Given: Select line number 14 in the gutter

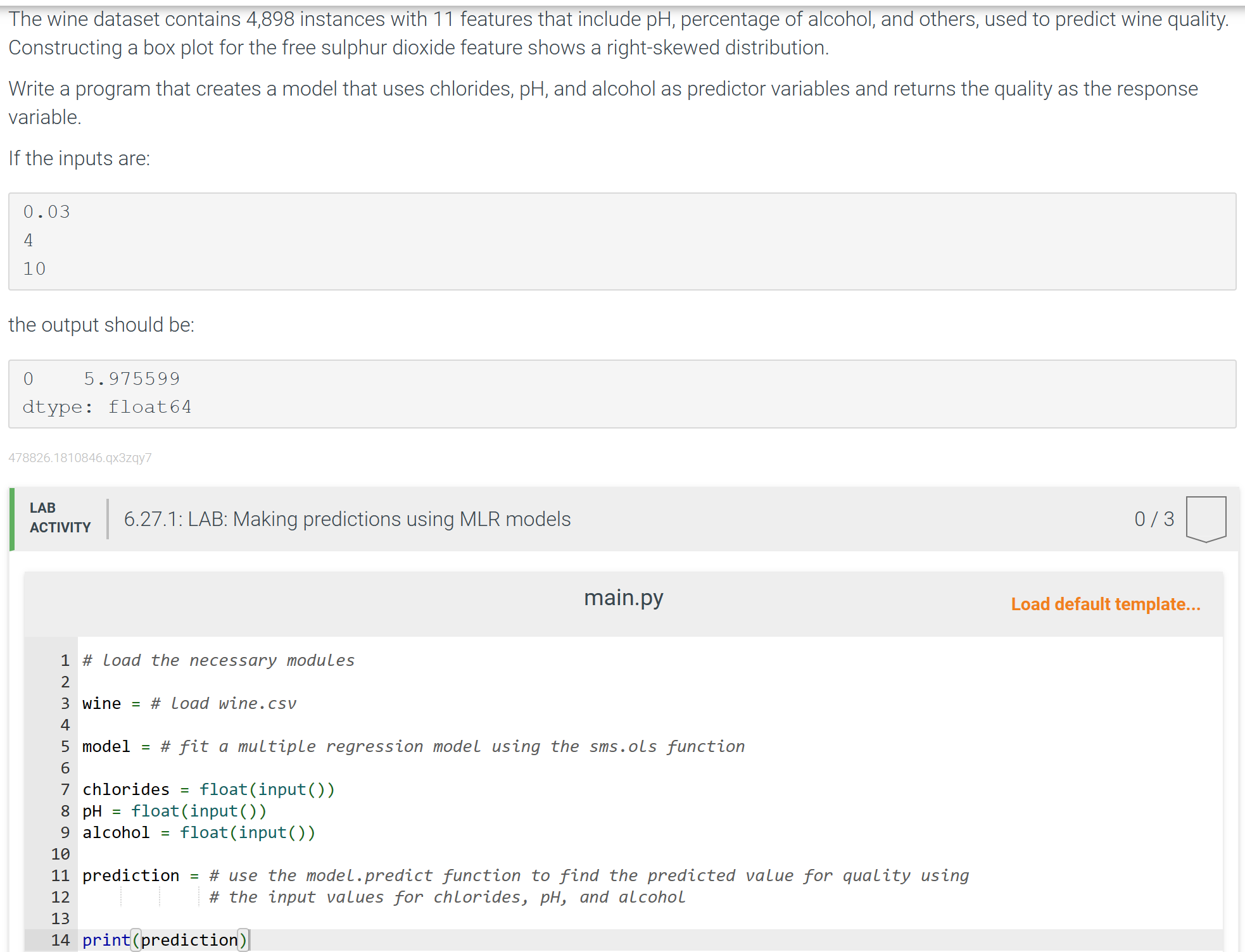Looking at the screenshot, I should (x=61, y=940).
